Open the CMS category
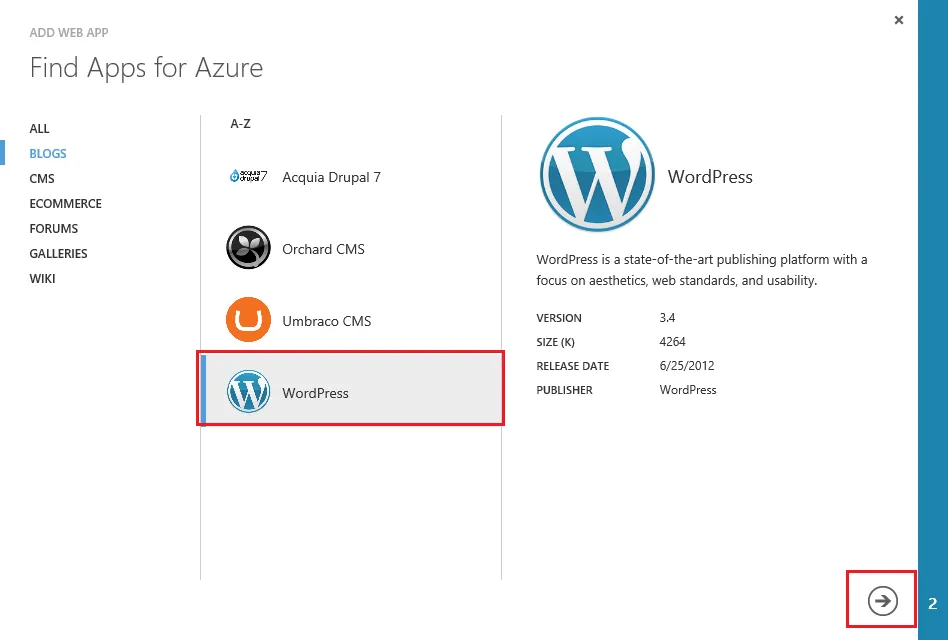This screenshot has width=948, height=640. coord(42,179)
